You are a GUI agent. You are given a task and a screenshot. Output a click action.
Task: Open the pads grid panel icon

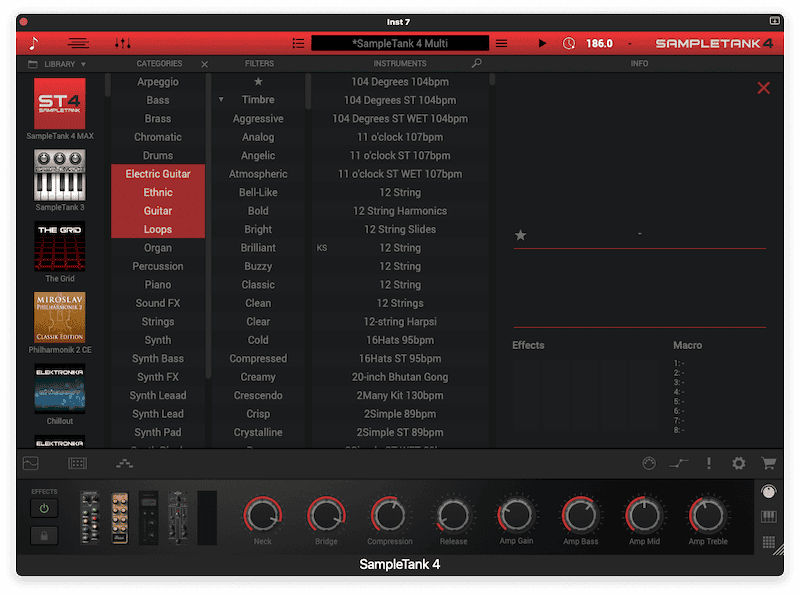tap(78, 463)
